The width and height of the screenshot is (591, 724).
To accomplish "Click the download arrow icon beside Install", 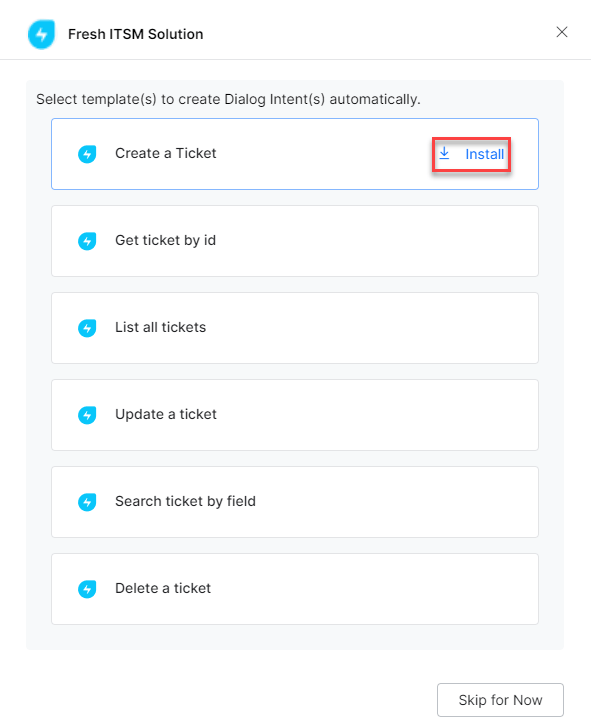I will pos(444,153).
